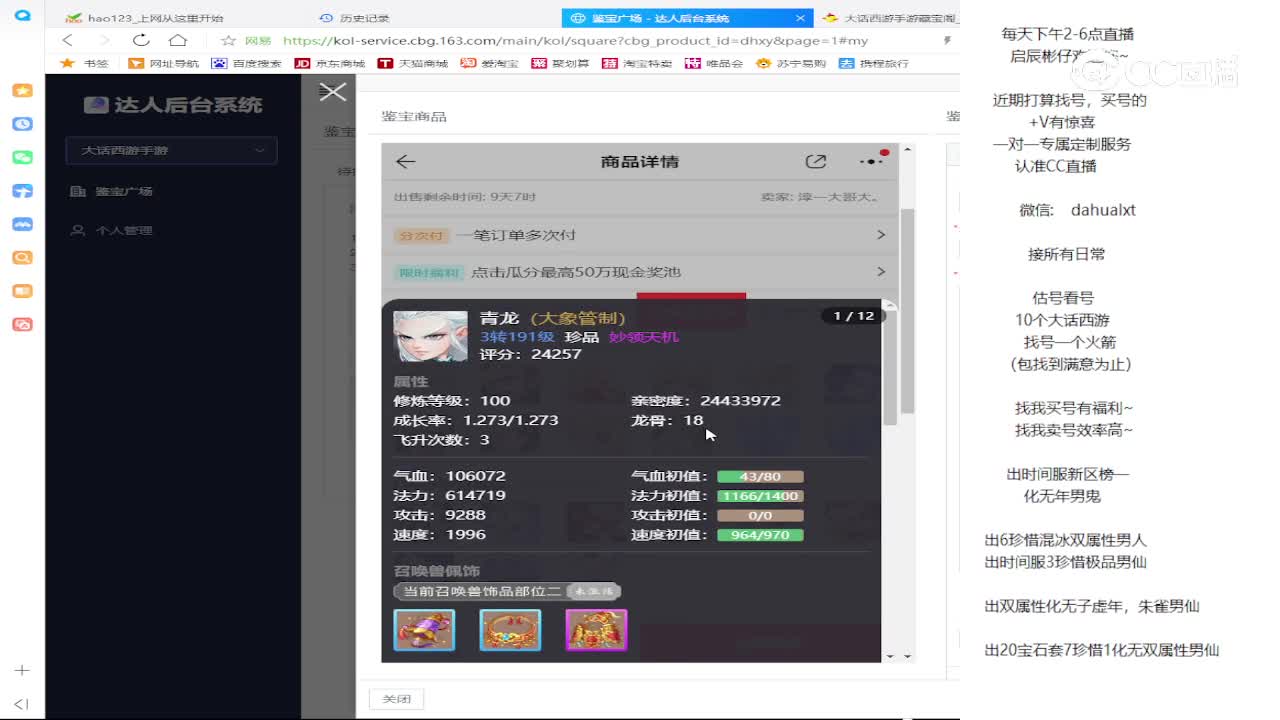Click the 评分: 24257 text
The width and height of the screenshot is (1280, 720).
pos(530,354)
